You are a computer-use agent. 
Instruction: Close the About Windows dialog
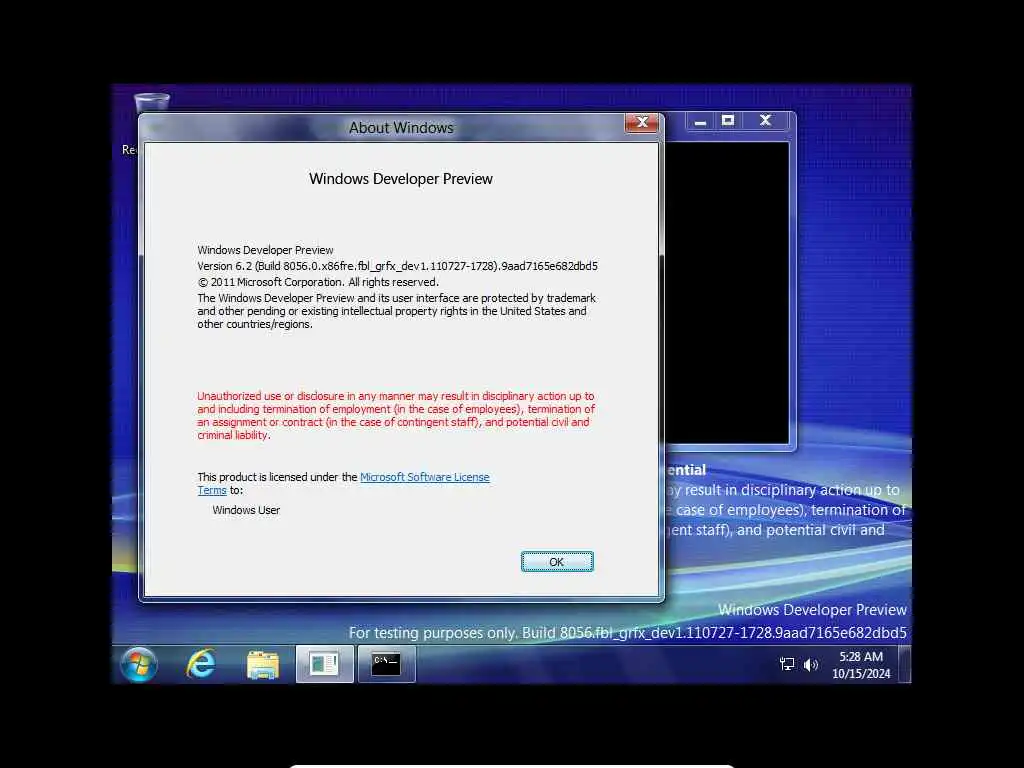click(641, 122)
